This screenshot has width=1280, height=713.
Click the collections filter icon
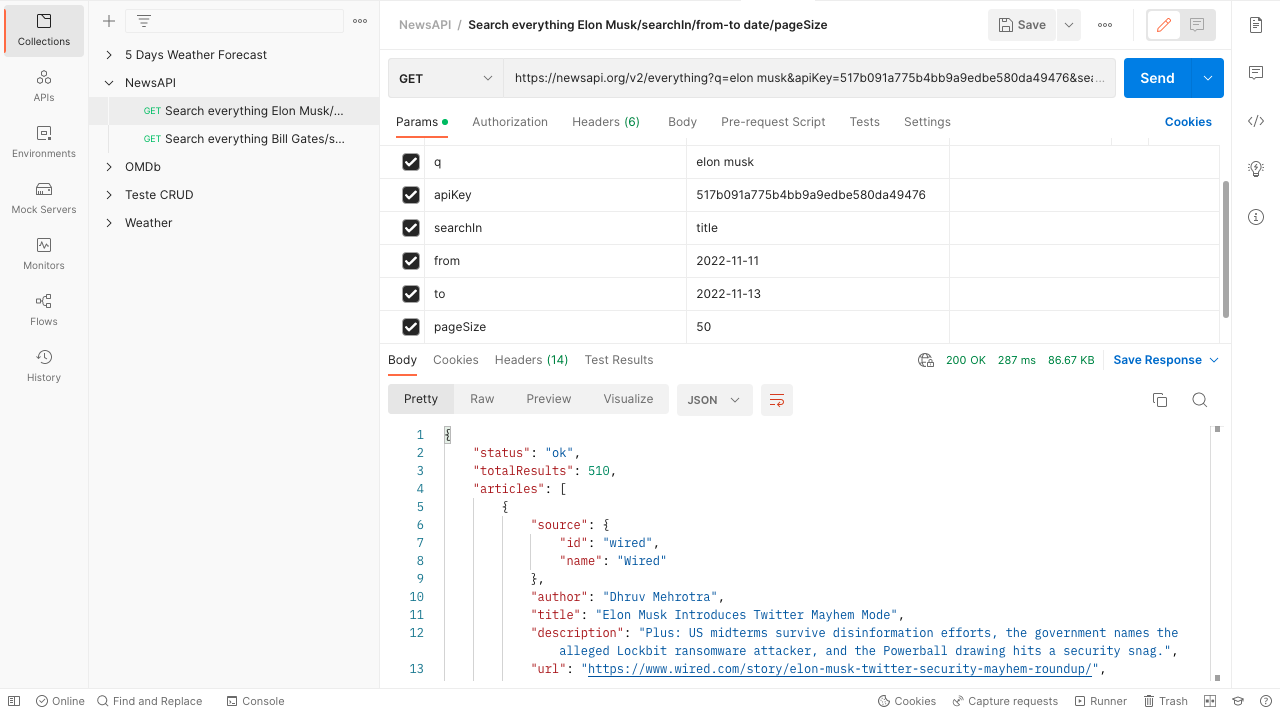[x=144, y=21]
